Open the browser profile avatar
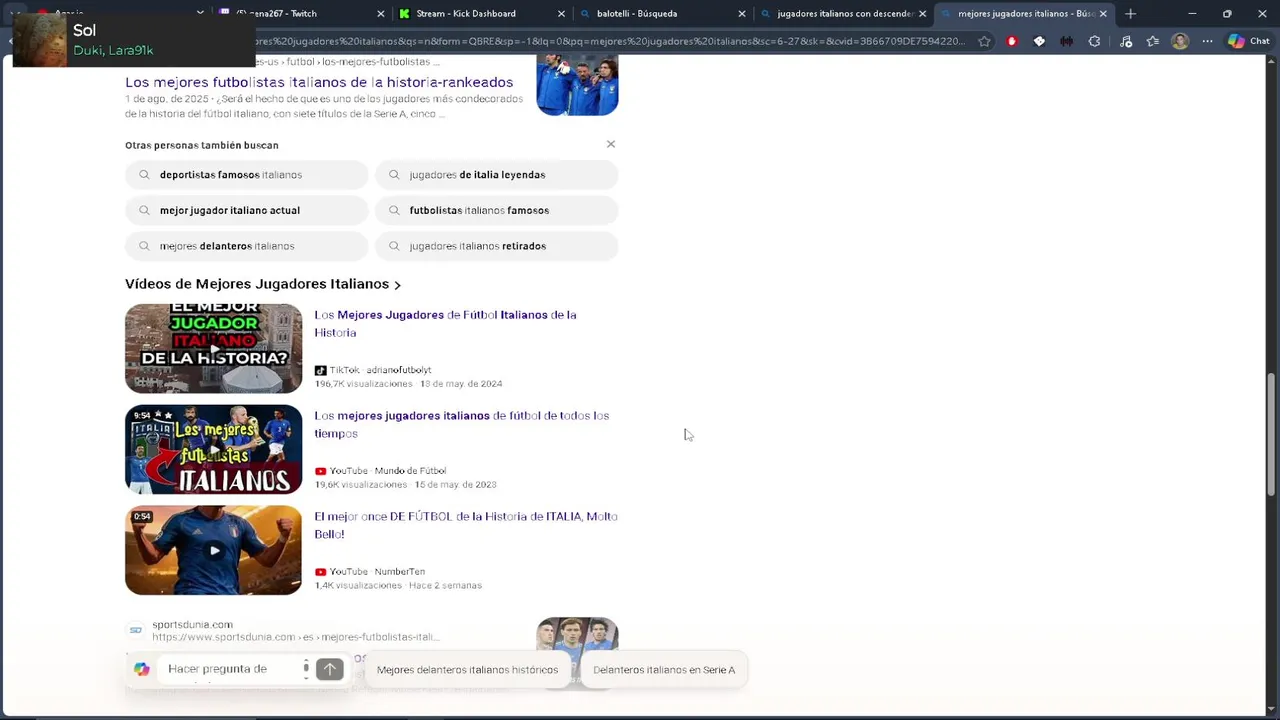1280x720 pixels. (1180, 41)
